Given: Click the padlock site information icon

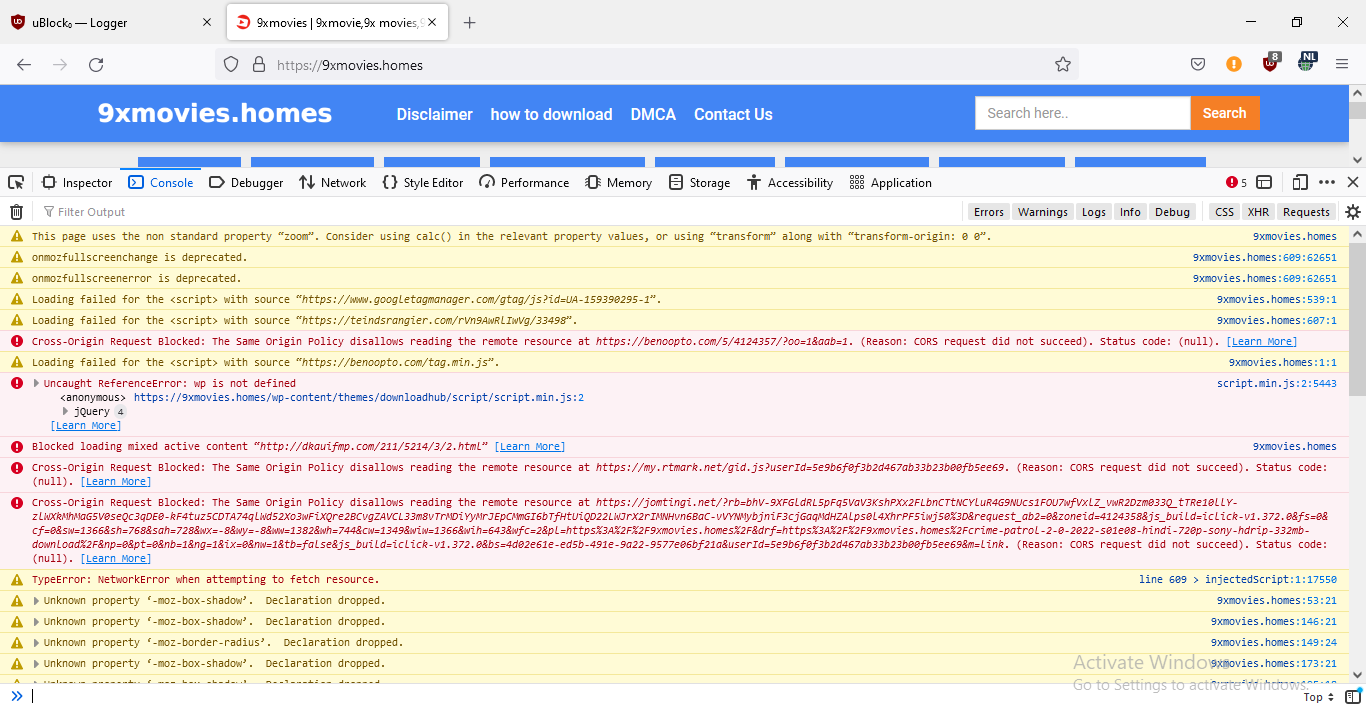Looking at the screenshot, I should pos(258,65).
